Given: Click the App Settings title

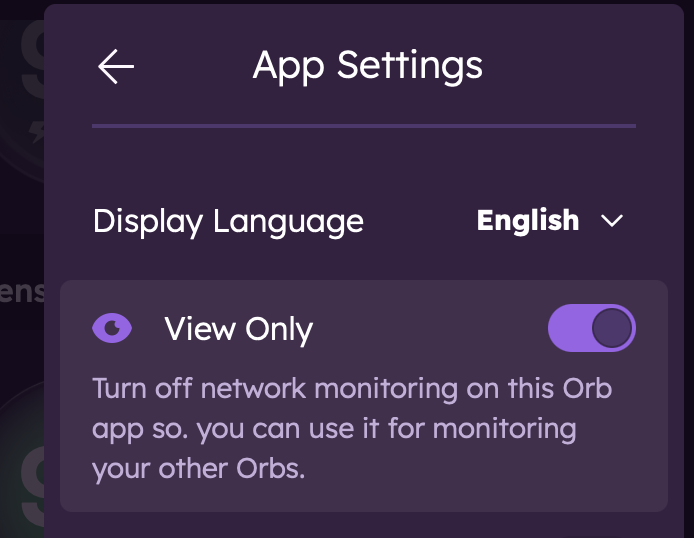Looking at the screenshot, I should coord(367,66).
